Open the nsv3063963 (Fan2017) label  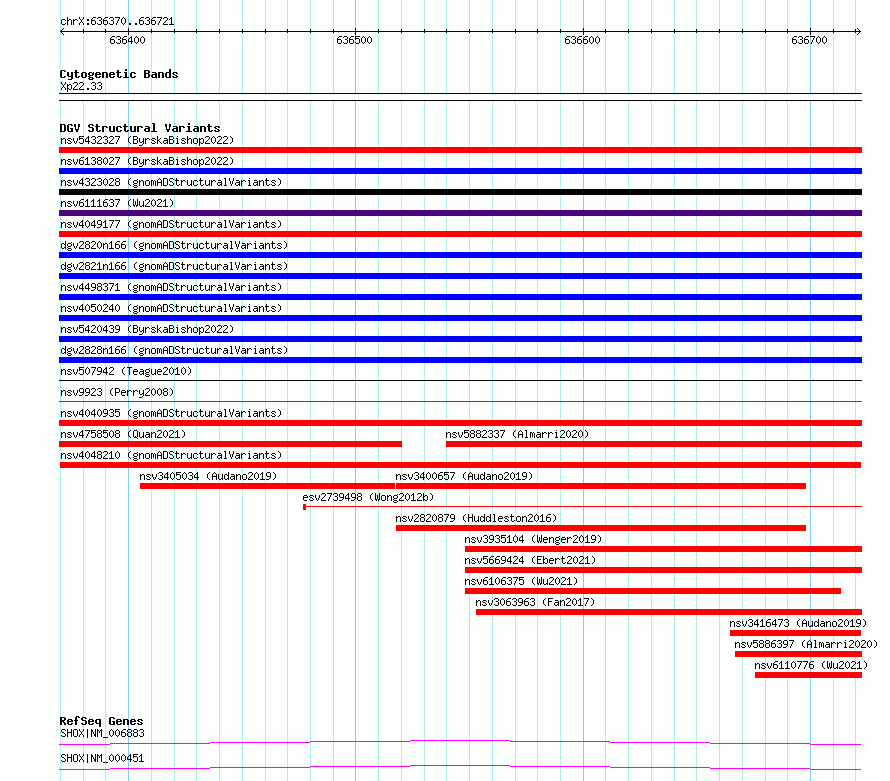point(535,602)
